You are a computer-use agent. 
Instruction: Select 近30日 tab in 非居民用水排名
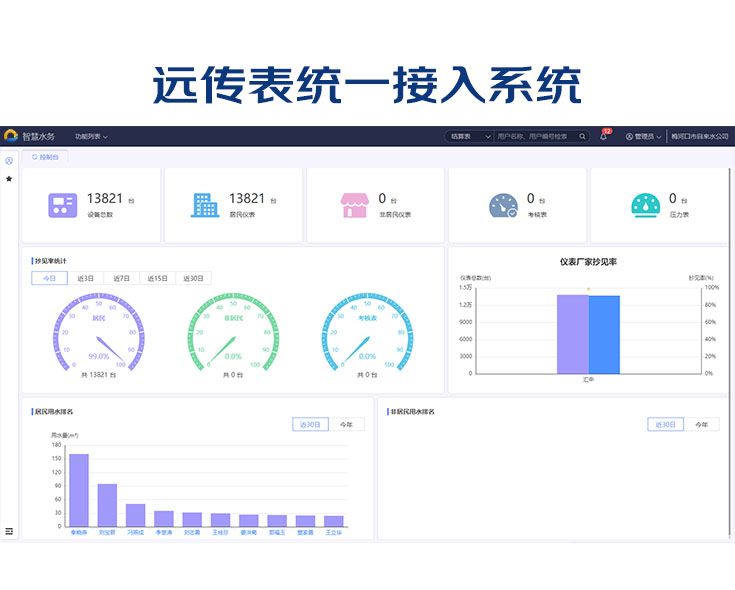click(665, 425)
